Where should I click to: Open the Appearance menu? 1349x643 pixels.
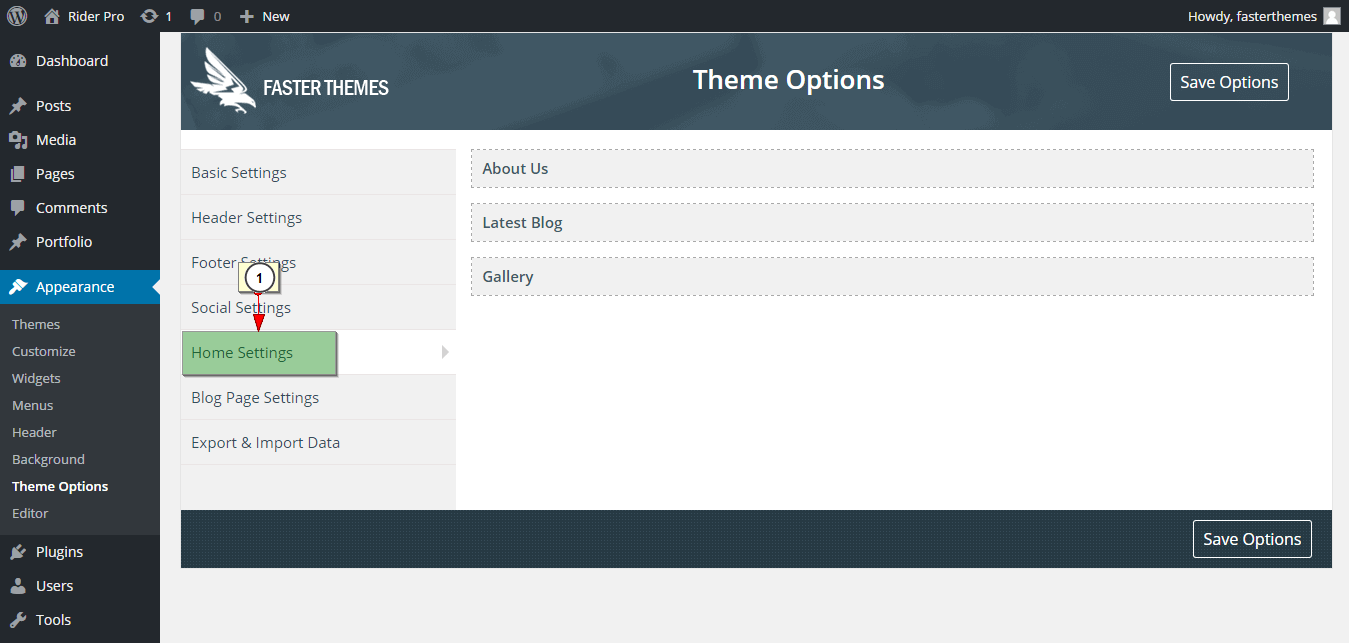click(x=80, y=287)
